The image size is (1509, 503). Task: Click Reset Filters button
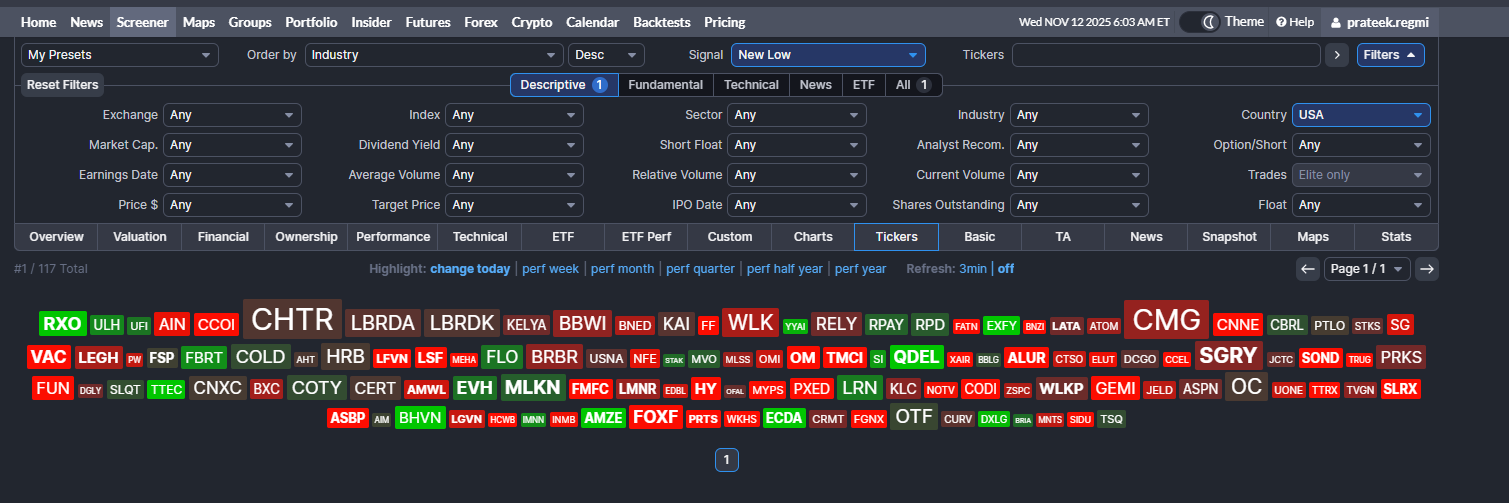tap(62, 85)
